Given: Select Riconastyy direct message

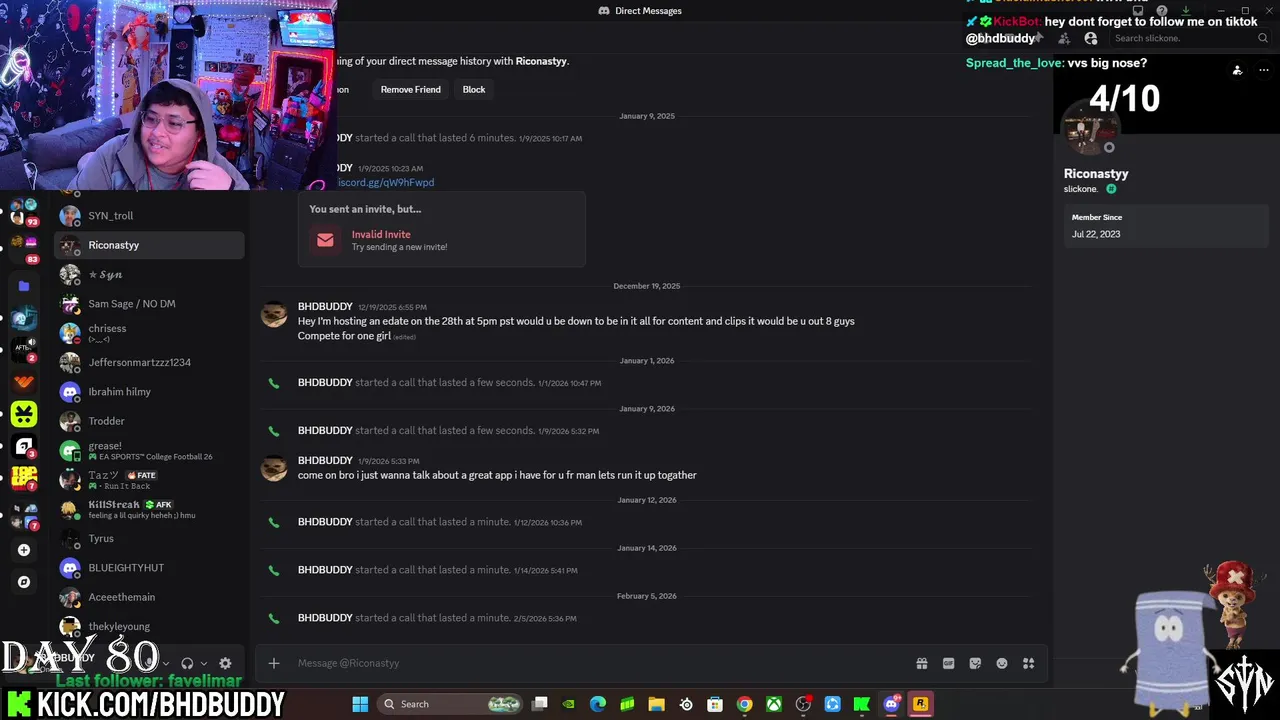Looking at the screenshot, I should (x=149, y=245).
